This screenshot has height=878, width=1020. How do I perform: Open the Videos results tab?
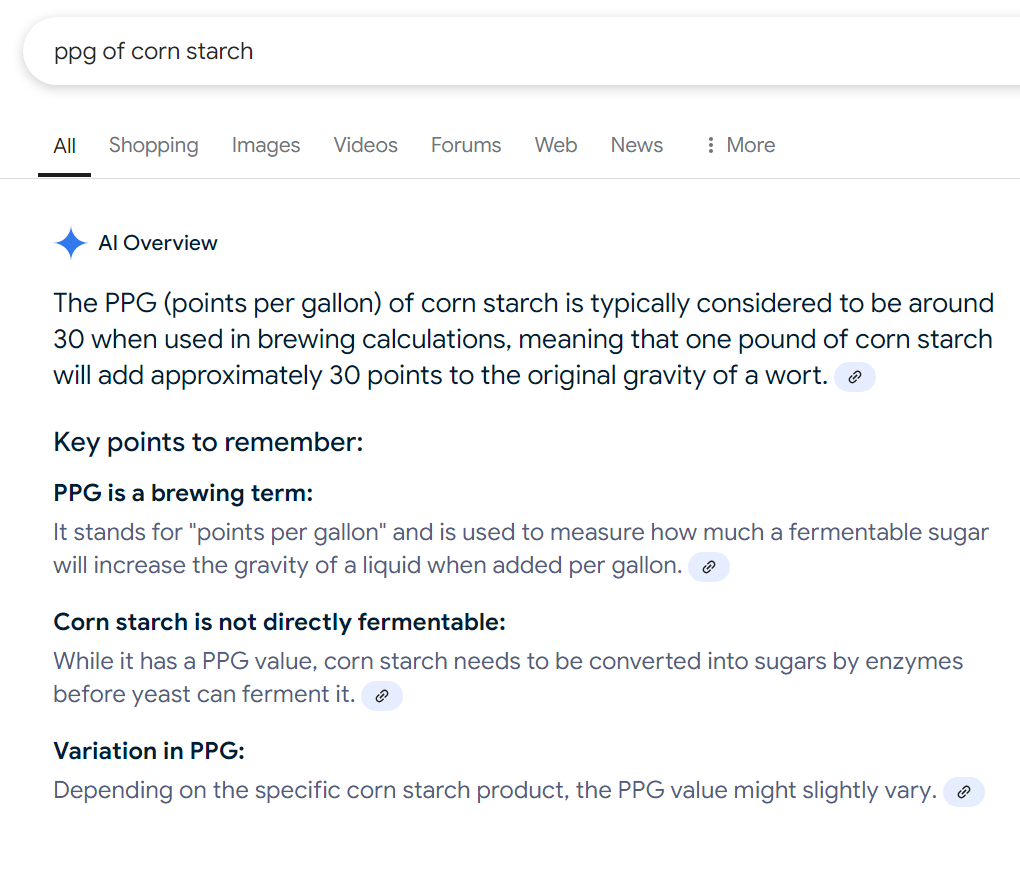[x=365, y=145]
